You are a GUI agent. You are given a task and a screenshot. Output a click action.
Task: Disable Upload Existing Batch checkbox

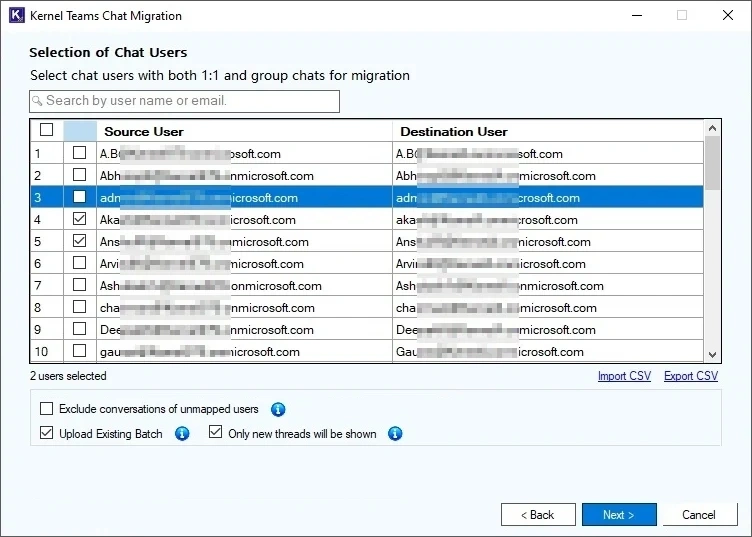[47, 433]
